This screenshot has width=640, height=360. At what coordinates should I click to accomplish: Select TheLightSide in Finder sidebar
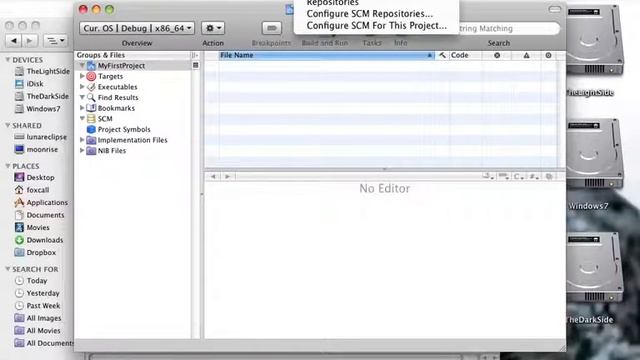pyautogui.click(x=42, y=71)
